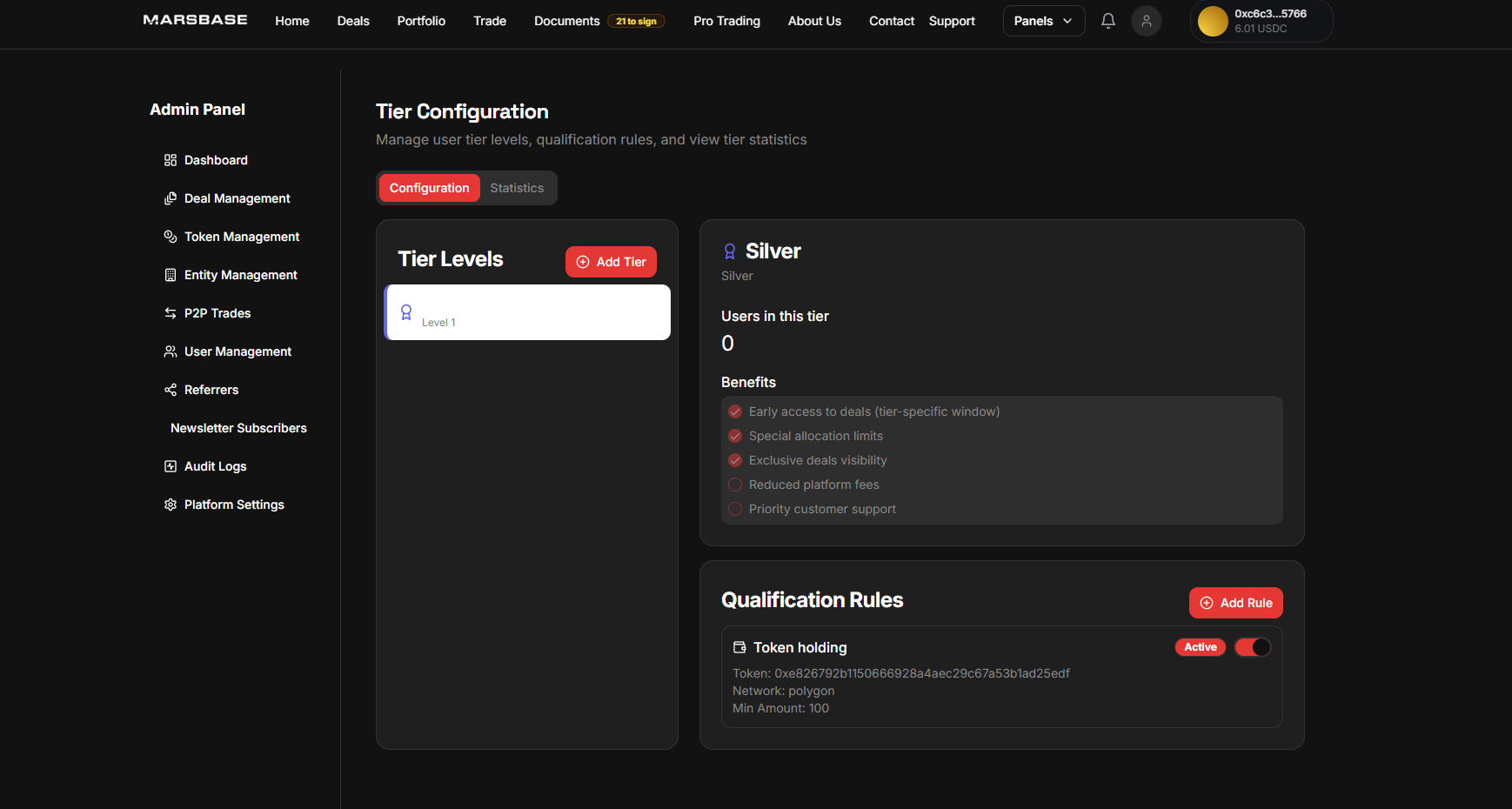1512x809 pixels.
Task: Add a new rule with Add Rule
Action: pos(1235,603)
